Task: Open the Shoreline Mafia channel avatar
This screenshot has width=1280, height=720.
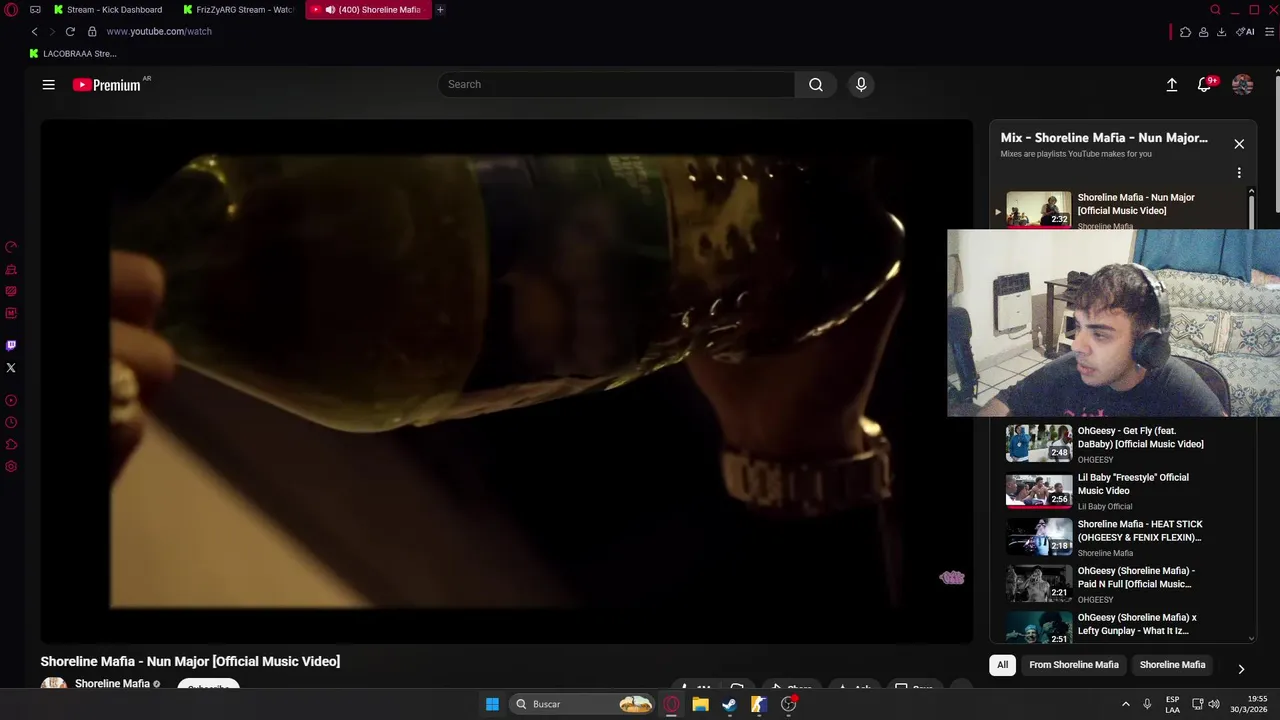Action: click(x=54, y=685)
